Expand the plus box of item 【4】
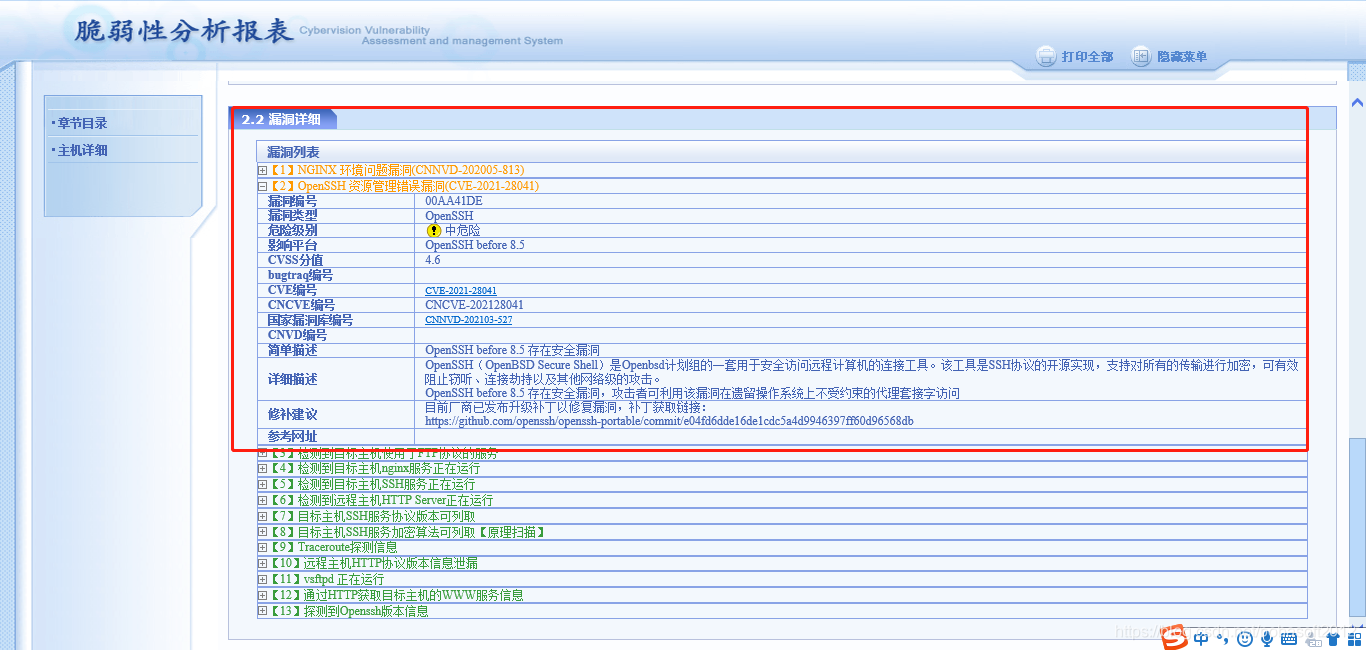Image resolution: width=1366 pixels, height=650 pixels. pos(263,468)
